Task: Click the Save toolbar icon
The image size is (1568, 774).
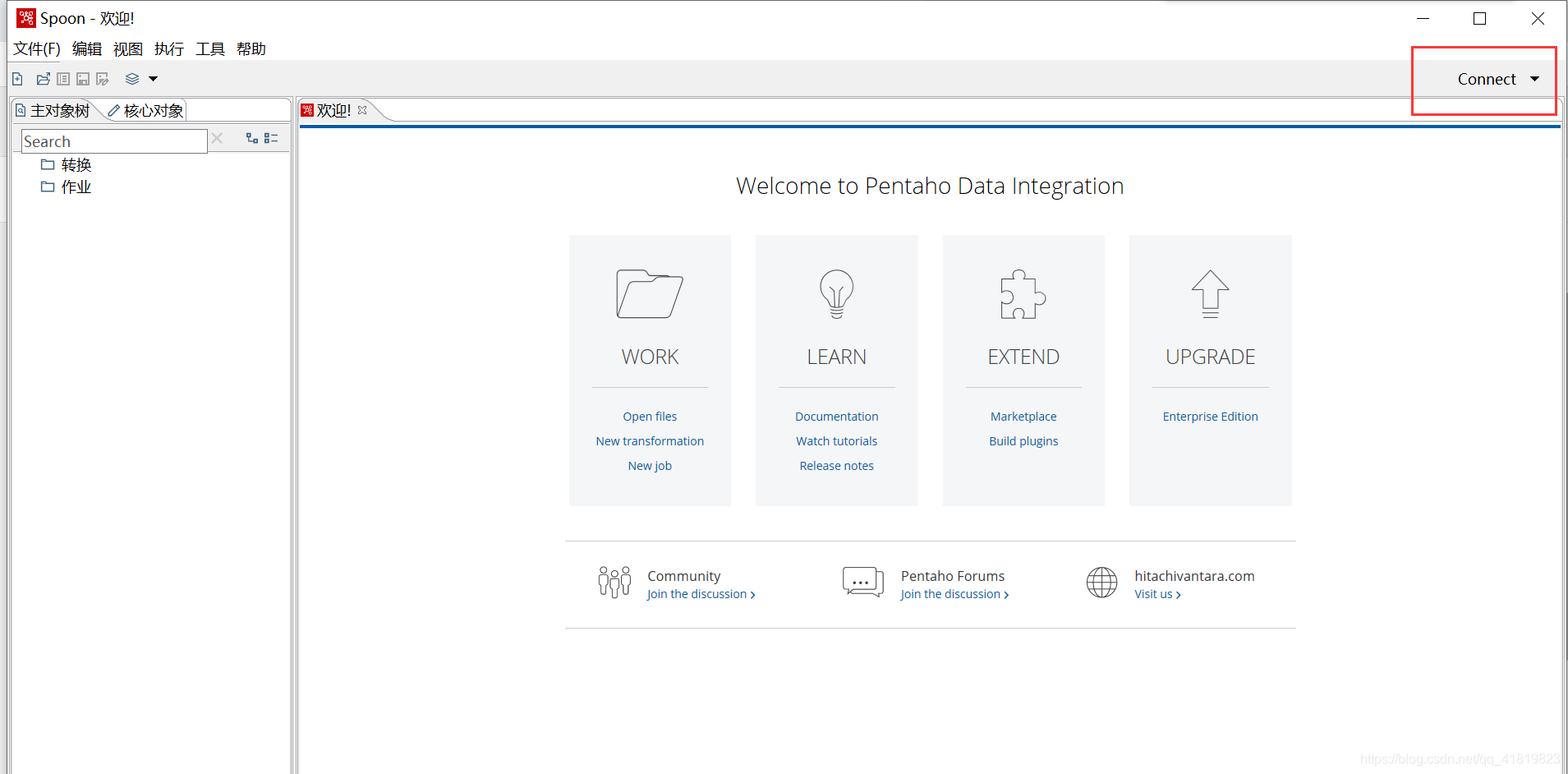Action: pos(83,79)
